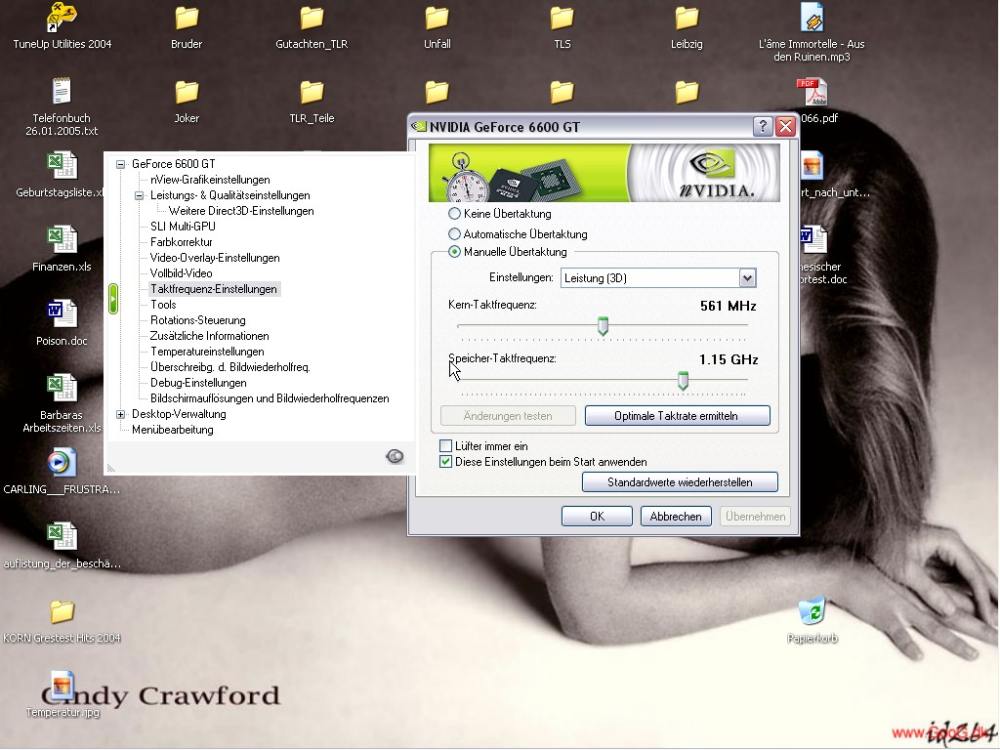
Task: Select the Telefonbuch 26.01.2005.txt file icon
Action: click(x=62, y=91)
